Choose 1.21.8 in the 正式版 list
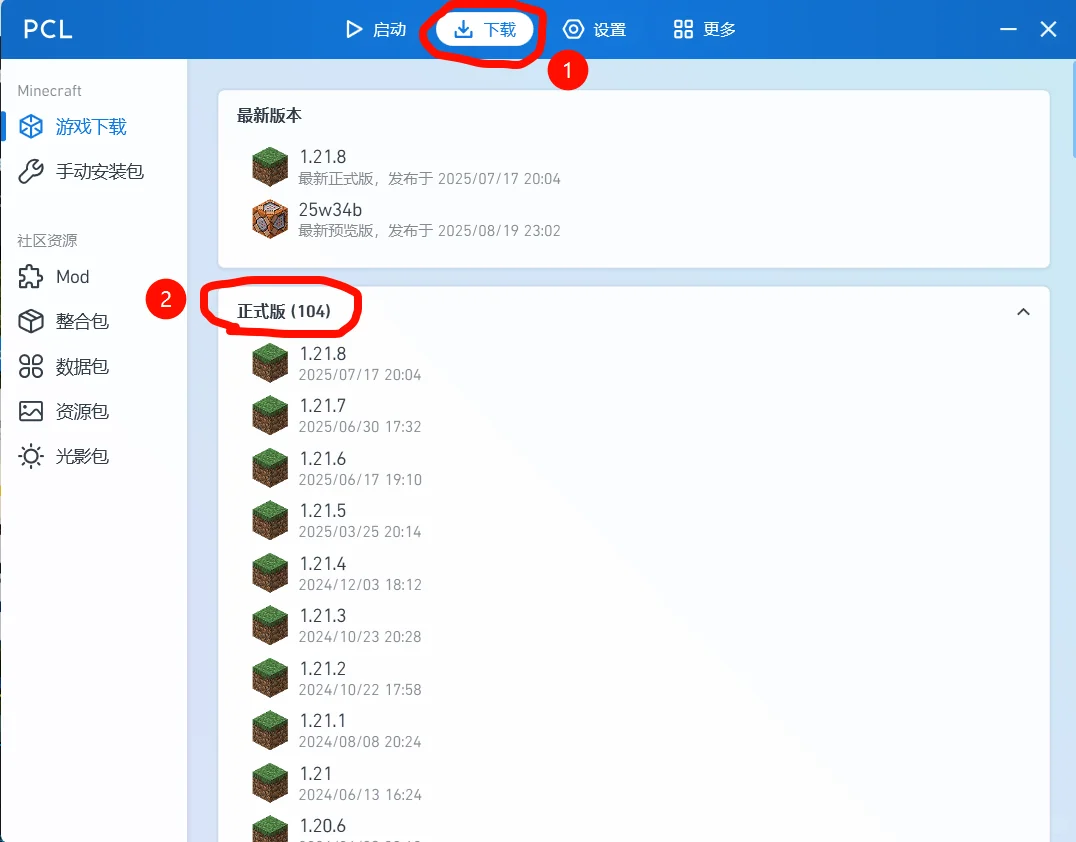This screenshot has width=1076, height=842. [x=634, y=364]
